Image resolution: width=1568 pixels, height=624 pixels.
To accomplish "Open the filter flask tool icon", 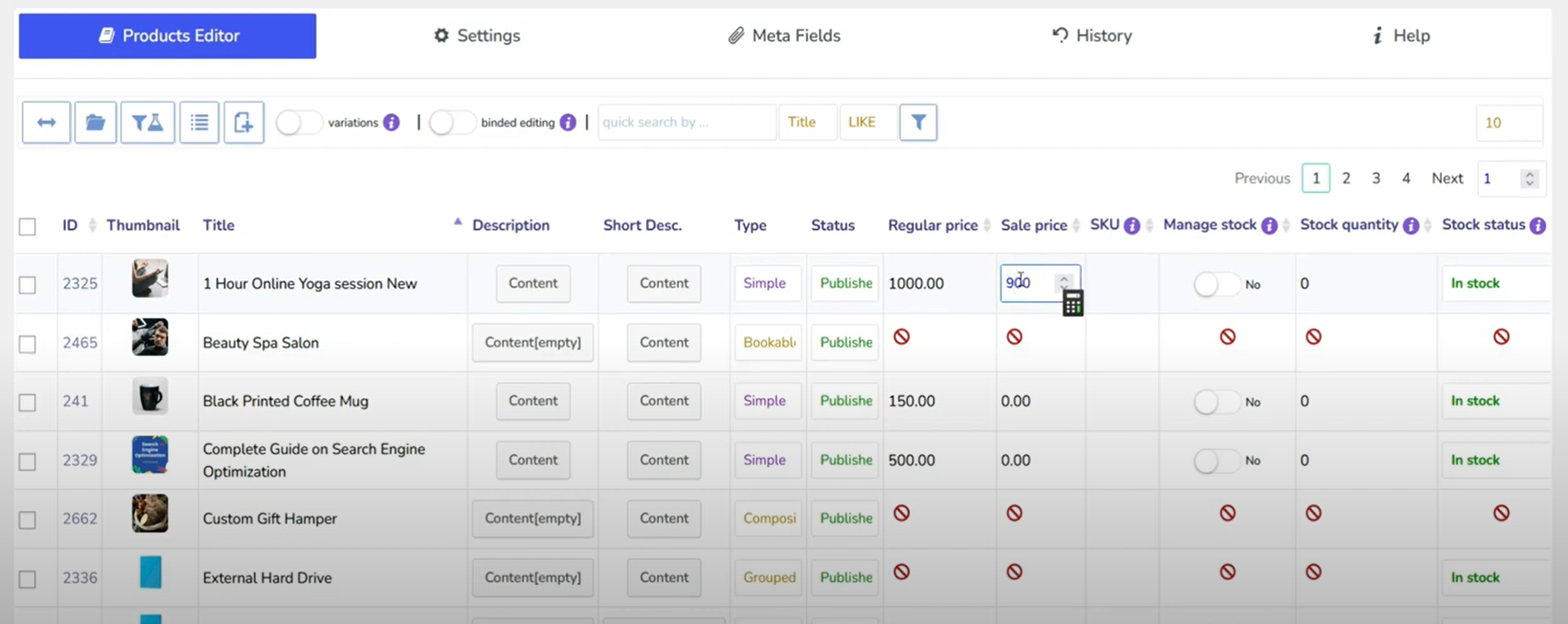I will coord(147,122).
